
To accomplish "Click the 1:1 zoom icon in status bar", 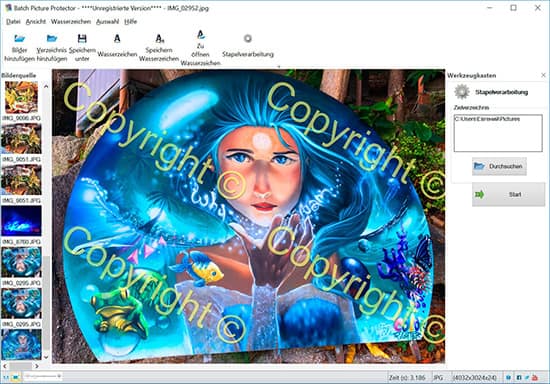I will (6, 377).
